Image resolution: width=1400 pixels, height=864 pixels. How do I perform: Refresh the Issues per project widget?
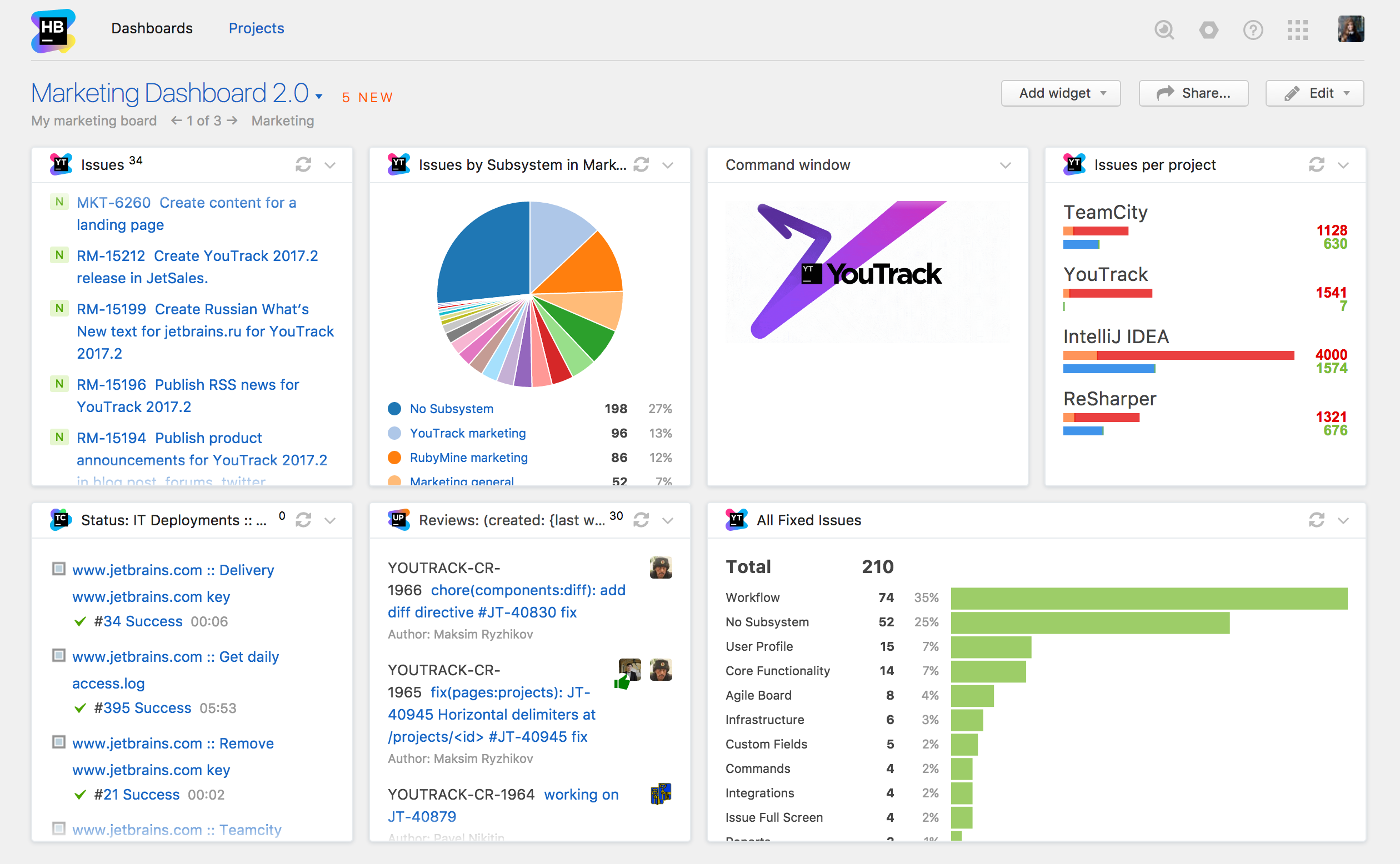1317,164
